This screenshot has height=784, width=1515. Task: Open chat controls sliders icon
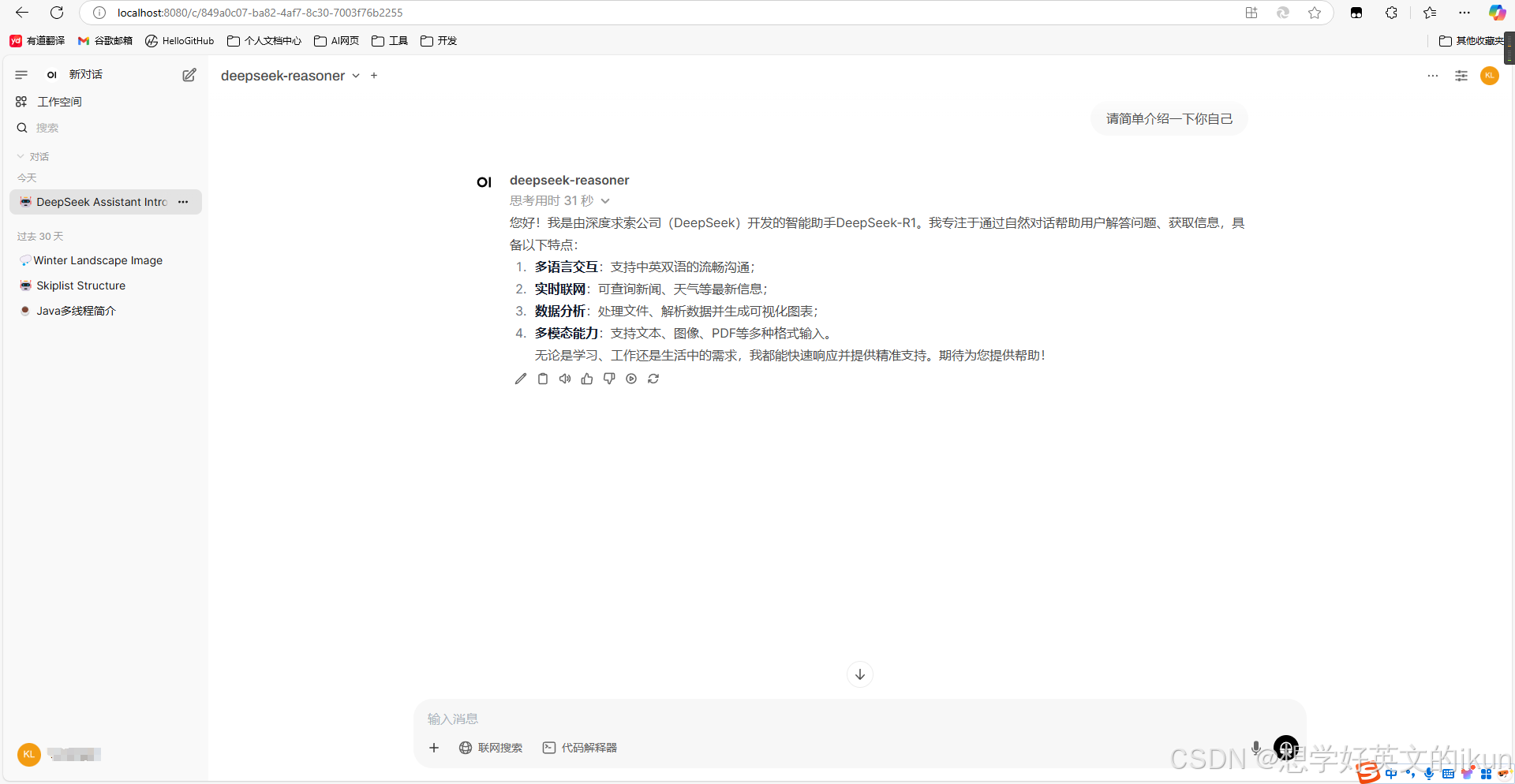click(x=1461, y=76)
